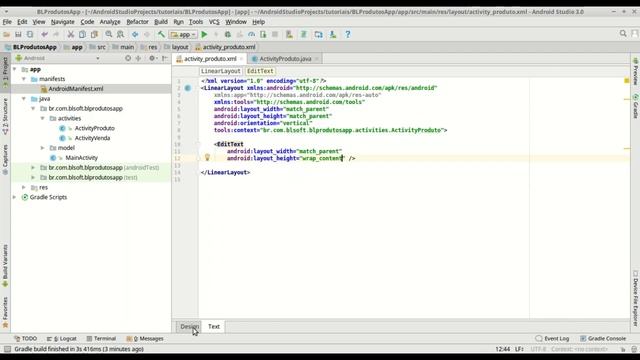Switch to the Design view tab
This screenshot has width=640, height=360.
click(189, 326)
